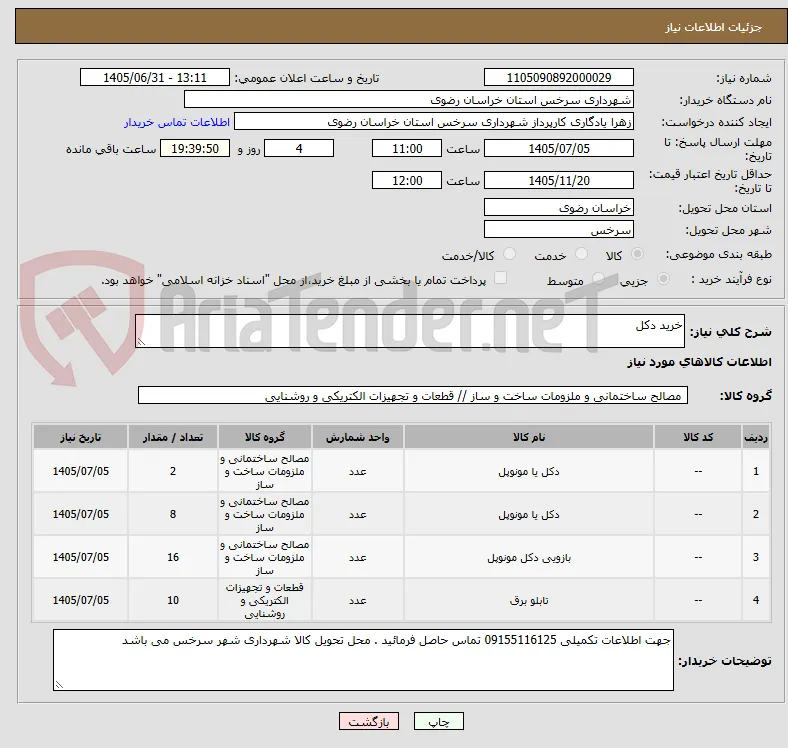Screen dimensions: 788x748
Task: Click the response deadline date 1405/07/05 field
Action: [559, 148]
